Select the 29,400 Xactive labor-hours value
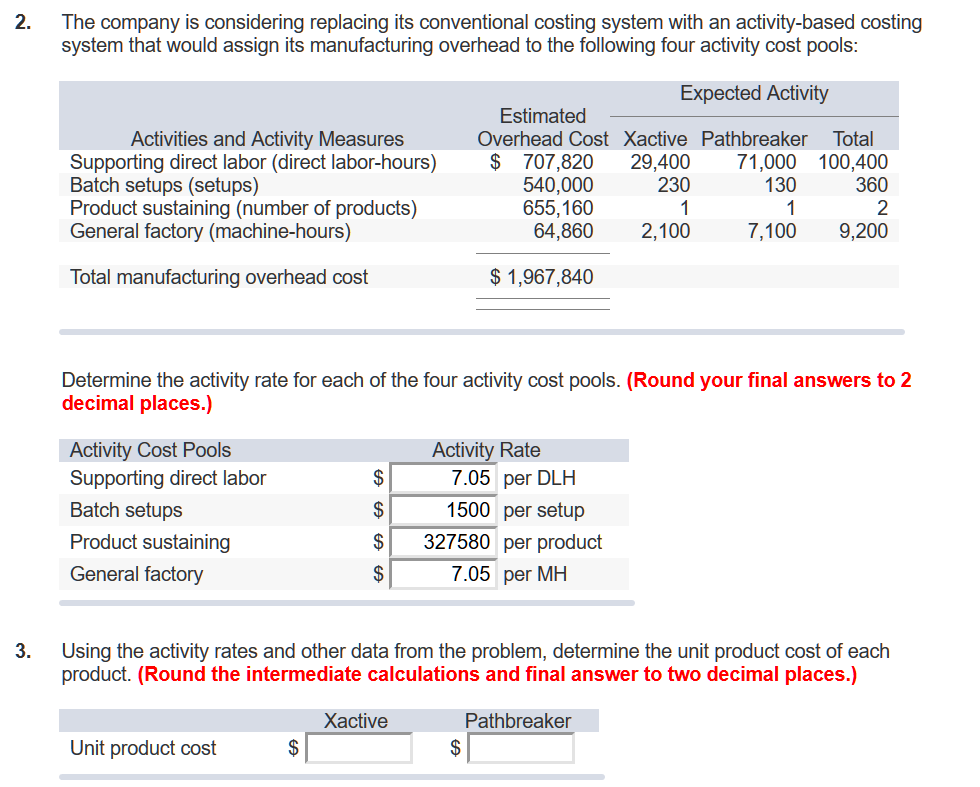Viewport: 980px width, 787px height. [660, 162]
